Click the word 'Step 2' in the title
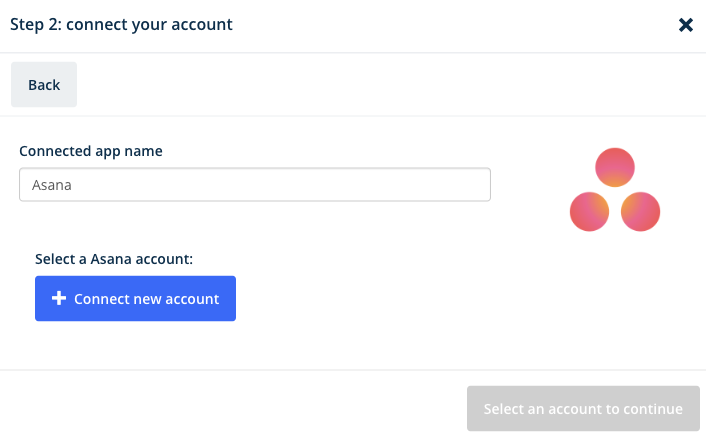Screen dimensions: 706x441 (x=36, y=24)
